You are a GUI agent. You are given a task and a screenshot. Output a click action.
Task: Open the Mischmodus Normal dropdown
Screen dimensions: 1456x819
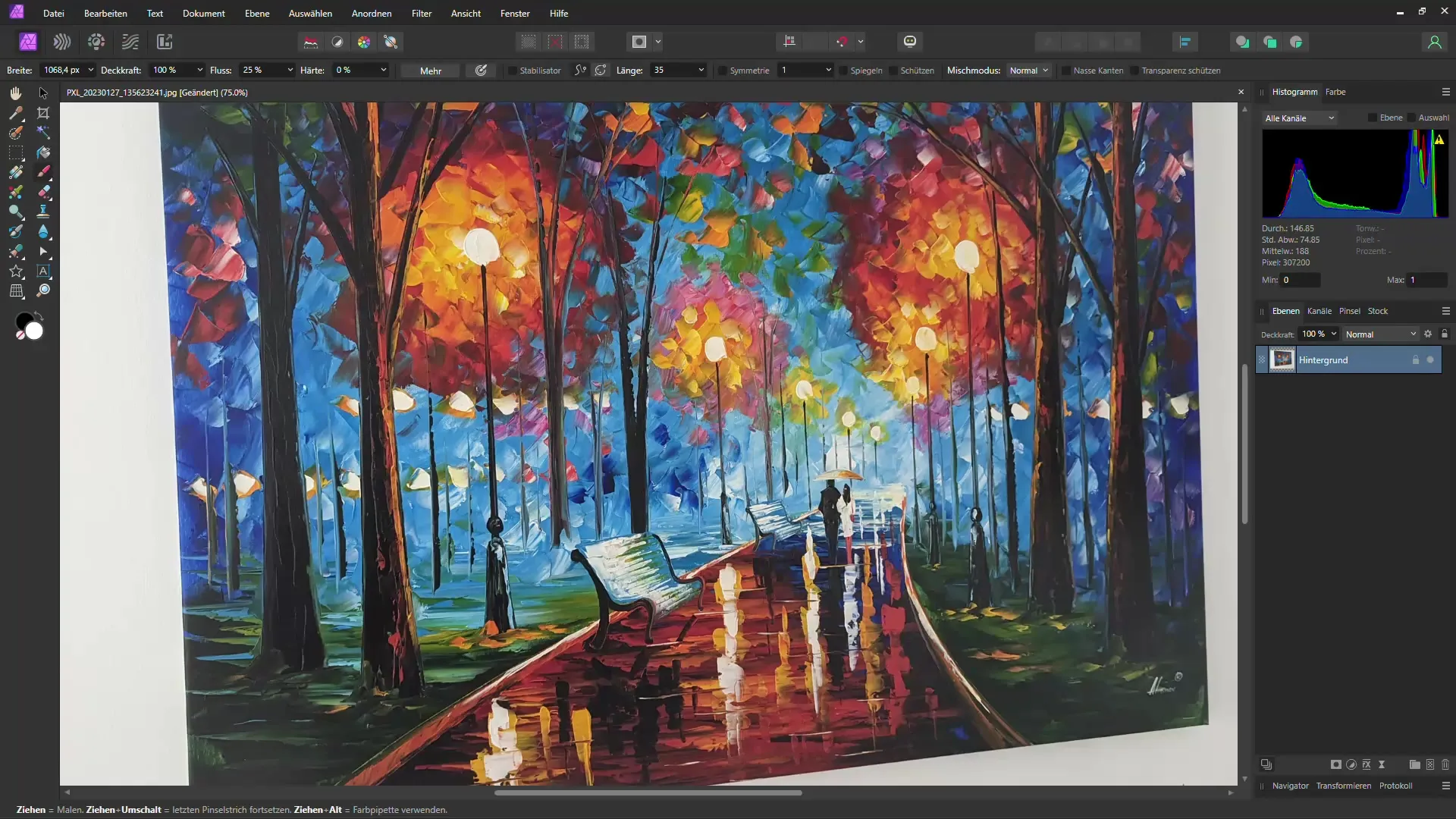point(1029,70)
